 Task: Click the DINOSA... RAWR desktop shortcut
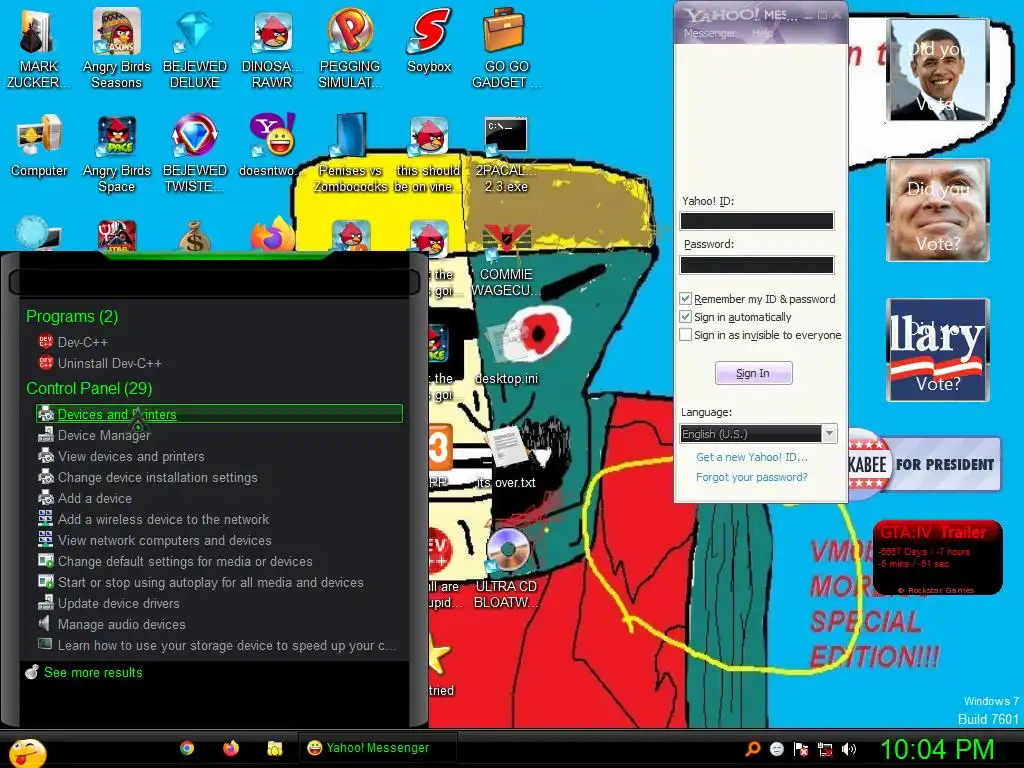click(272, 49)
